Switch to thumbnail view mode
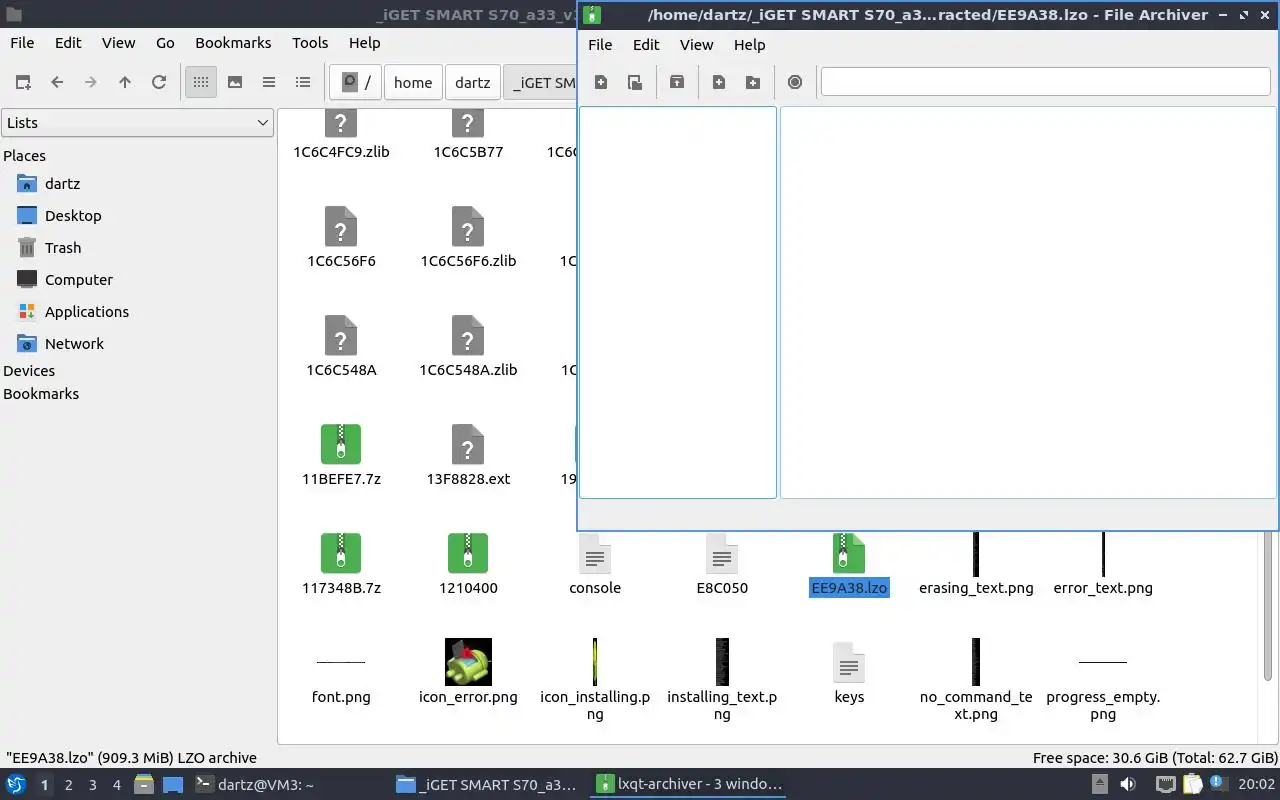Image resolution: width=1280 pixels, height=800 pixels. click(x=235, y=82)
